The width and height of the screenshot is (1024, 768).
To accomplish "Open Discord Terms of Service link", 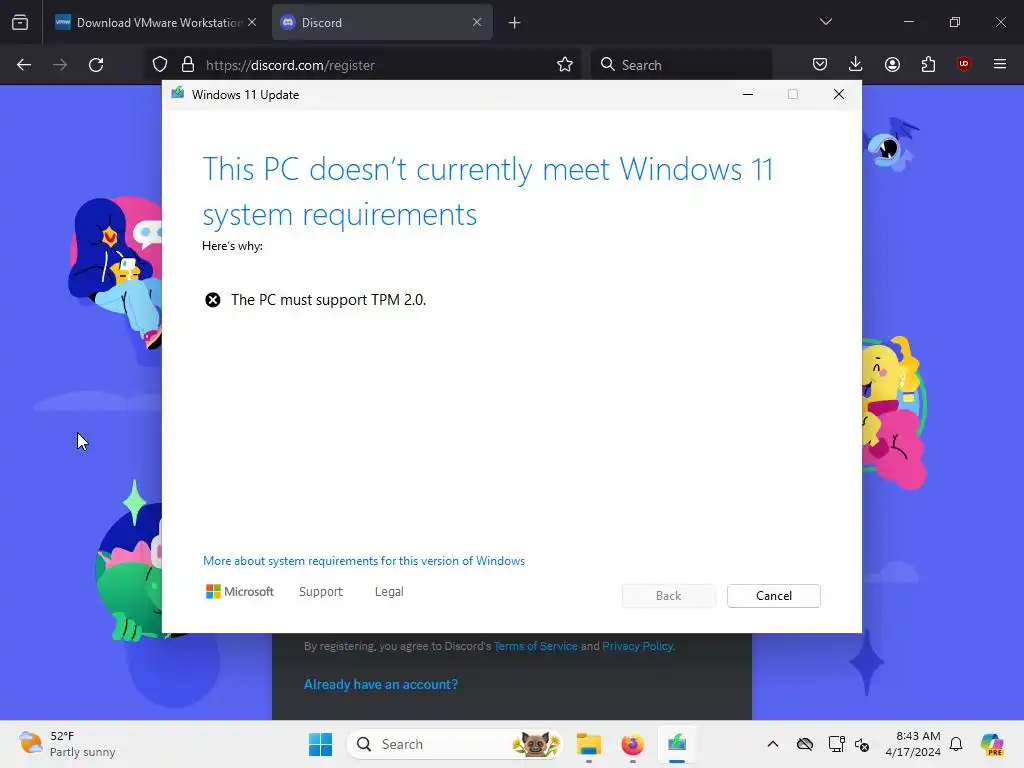I will coord(536,646).
